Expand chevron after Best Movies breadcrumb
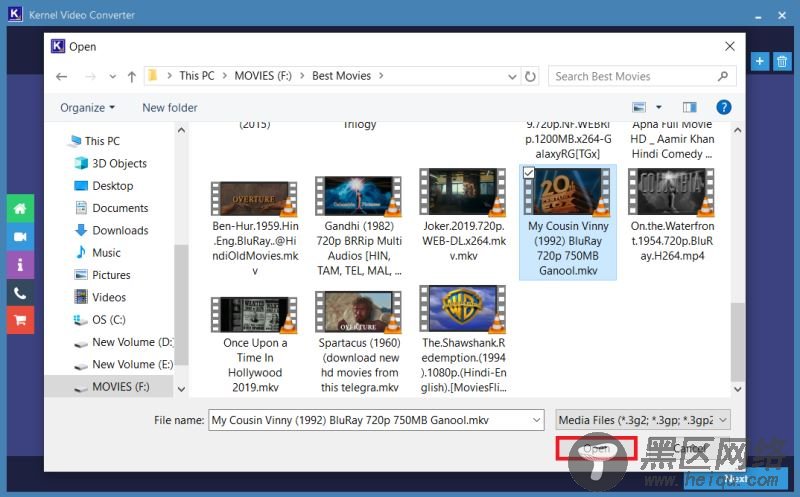800x497 pixels. click(x=381, y=76)
